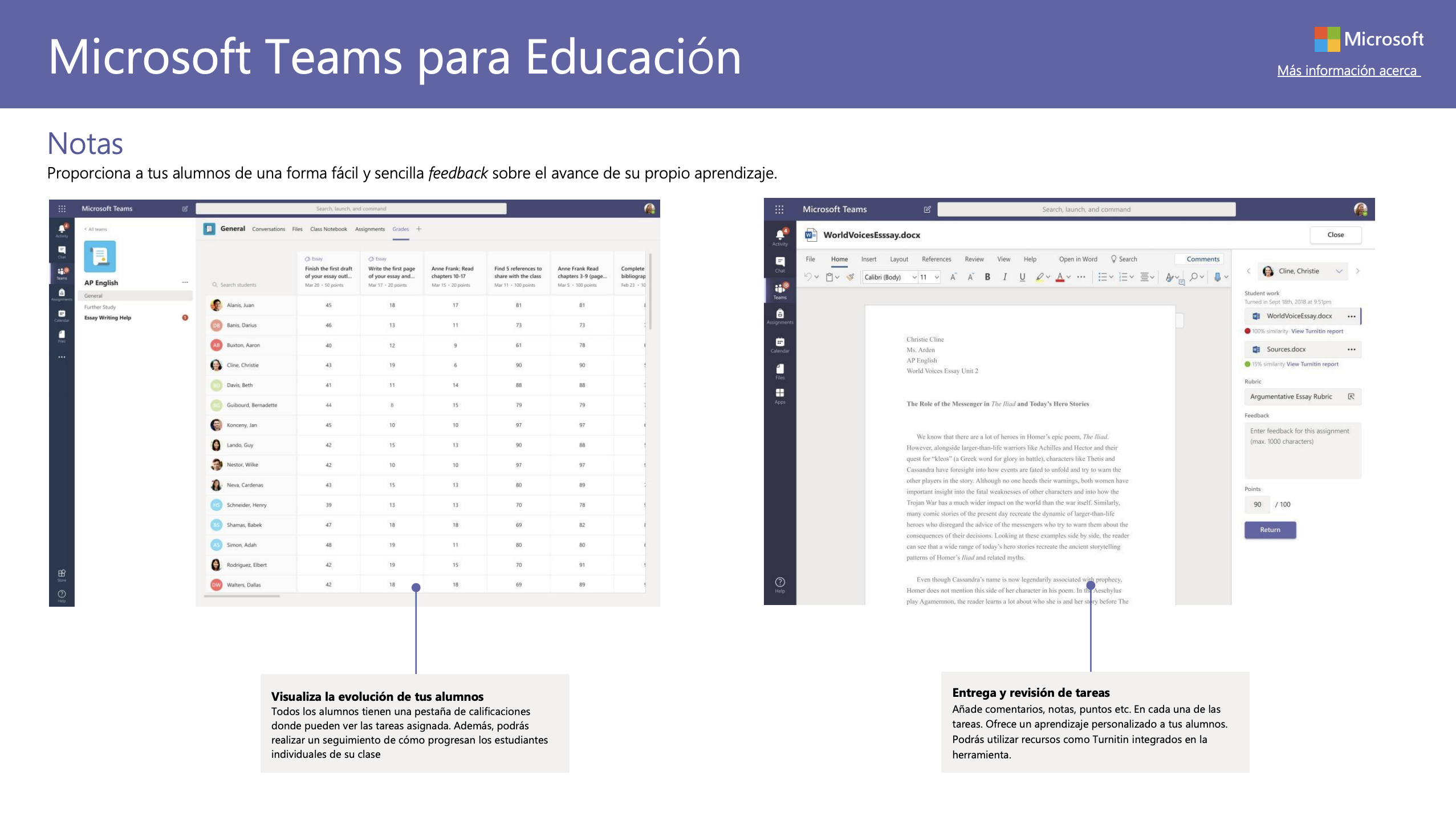
Task: Open Más información acerca link
Action: [x=1348, y=71]
